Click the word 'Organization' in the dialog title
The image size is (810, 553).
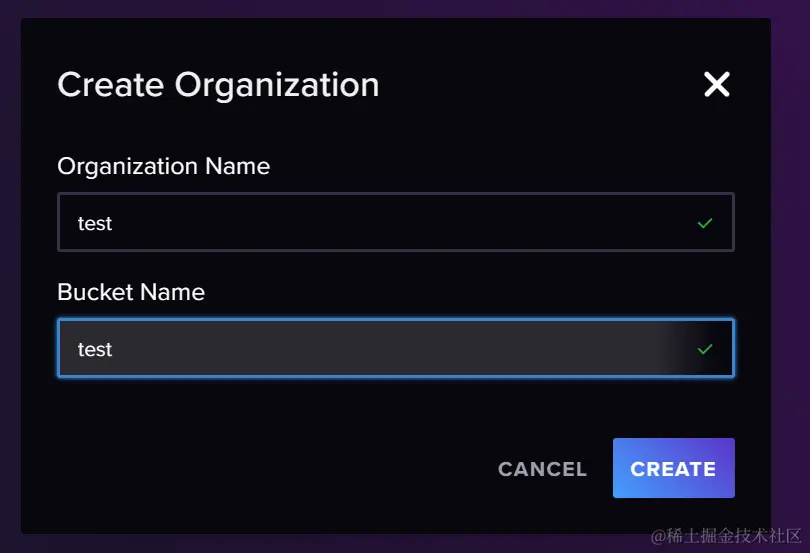(277, 85)
